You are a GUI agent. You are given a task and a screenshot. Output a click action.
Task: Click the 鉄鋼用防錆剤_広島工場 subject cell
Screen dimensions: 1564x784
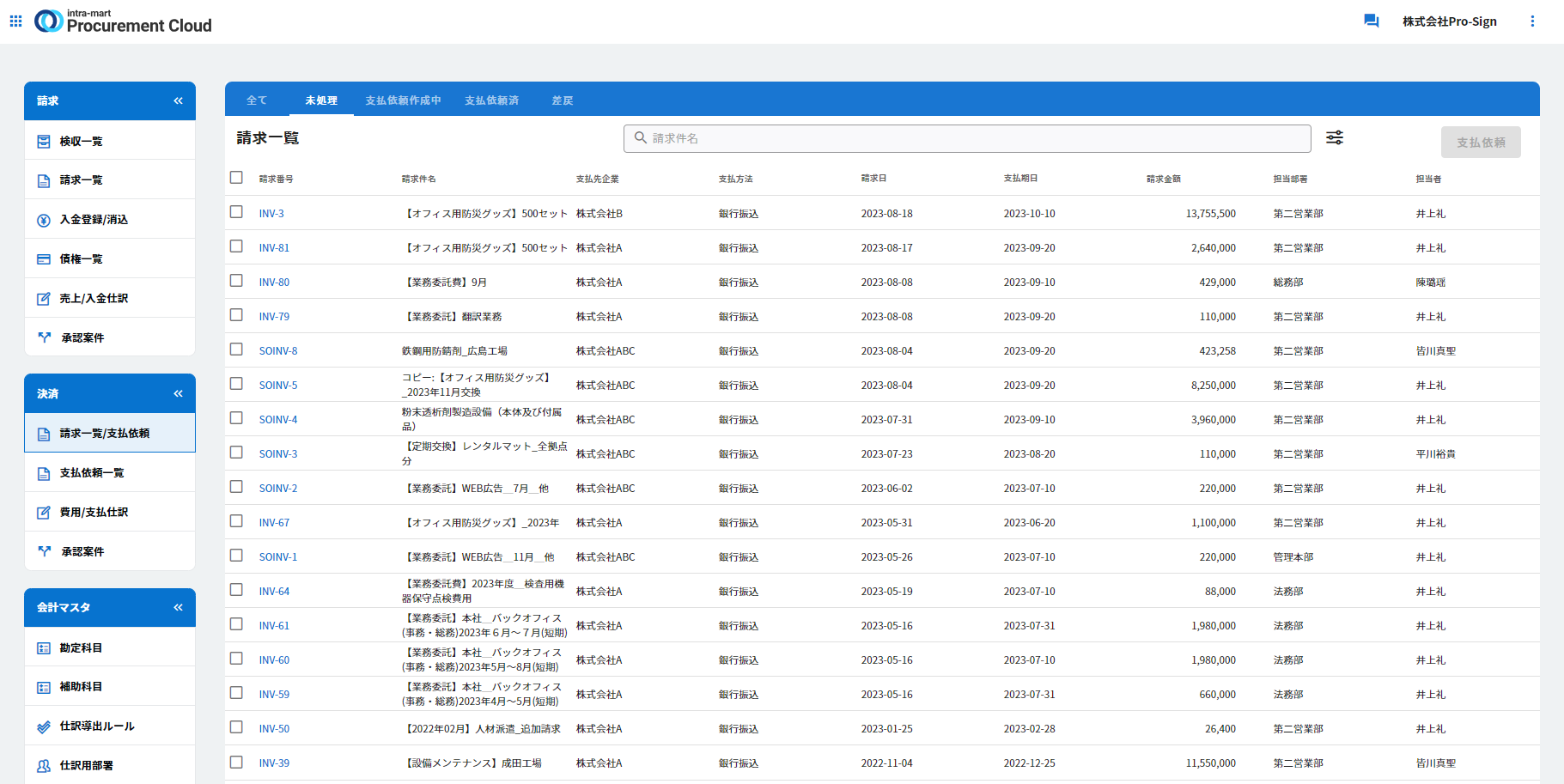(x=454, y=351)
